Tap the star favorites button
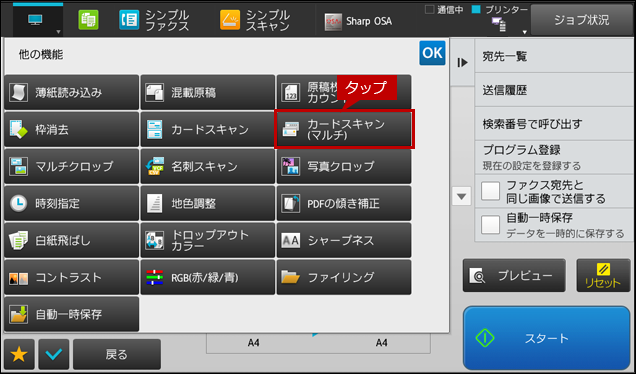Image resolution: width=636 pixels, height=374 pixels. 19,355
